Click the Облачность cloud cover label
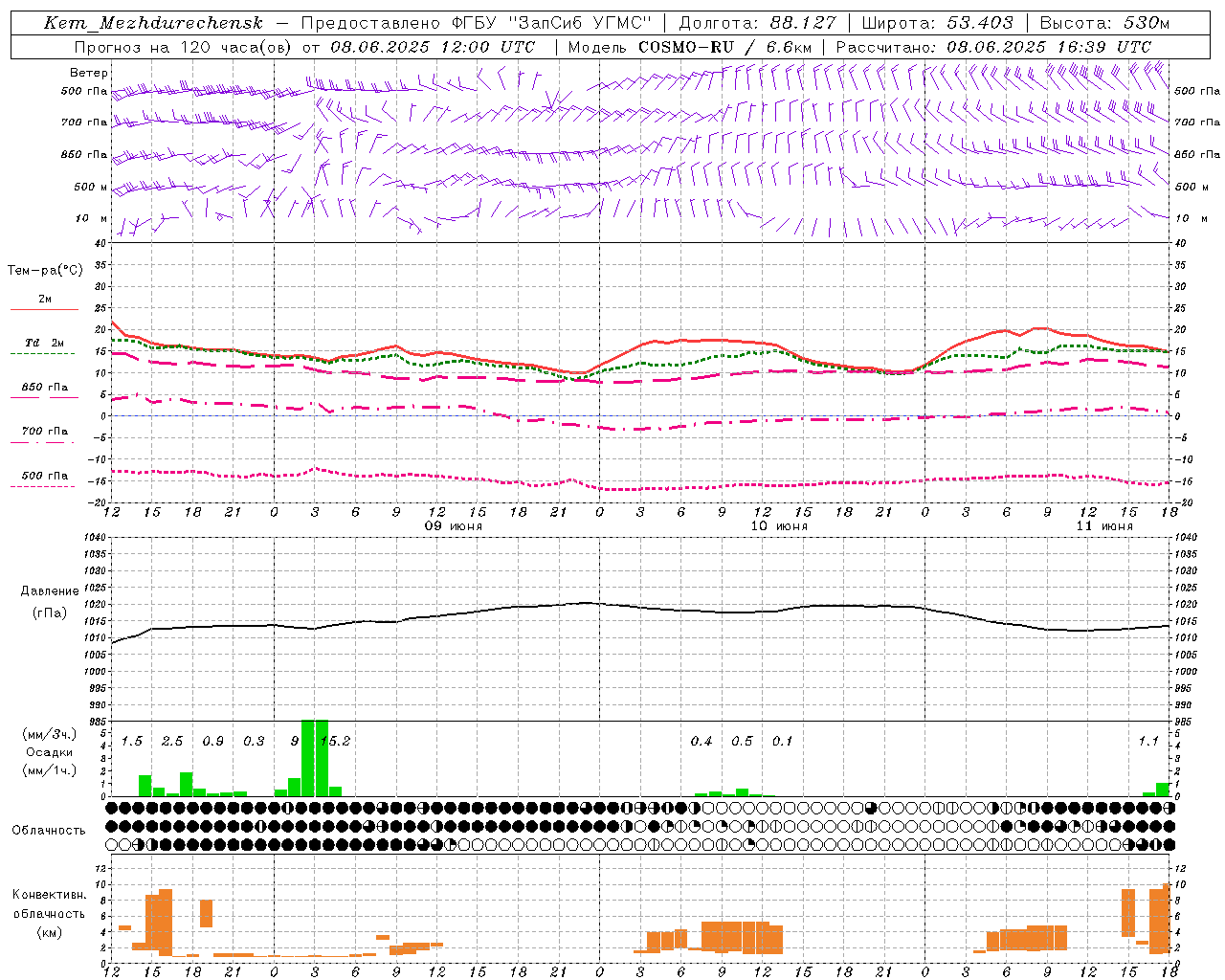 tap(49, 831)
